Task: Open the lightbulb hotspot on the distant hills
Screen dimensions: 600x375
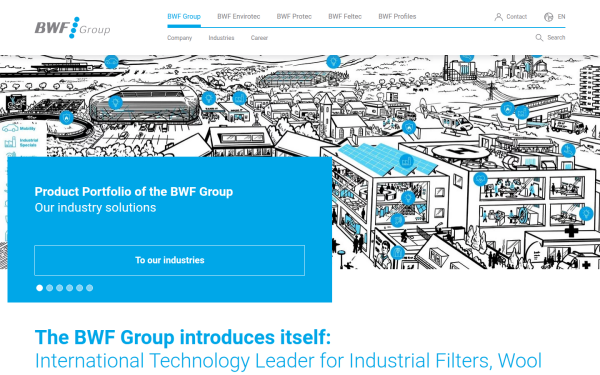Action: click(333, 61)
